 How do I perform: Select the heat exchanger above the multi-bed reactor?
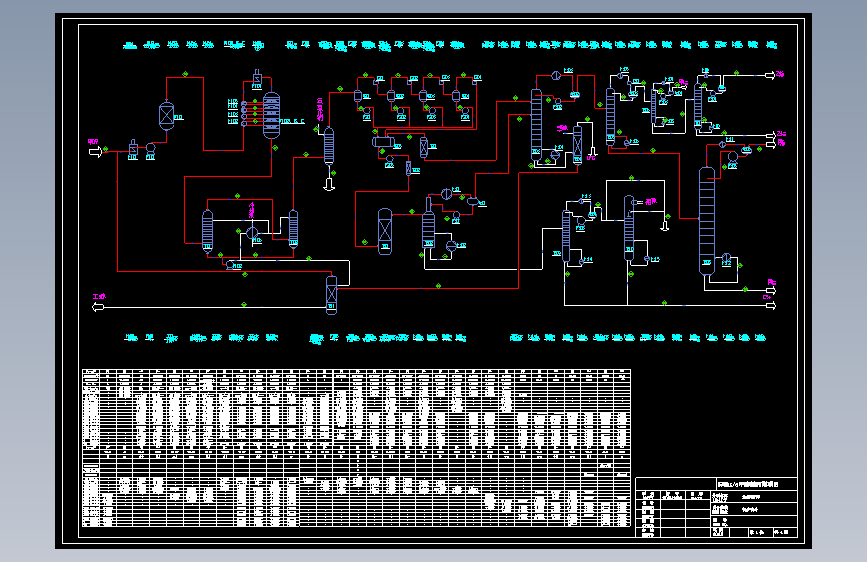point(257,79)
